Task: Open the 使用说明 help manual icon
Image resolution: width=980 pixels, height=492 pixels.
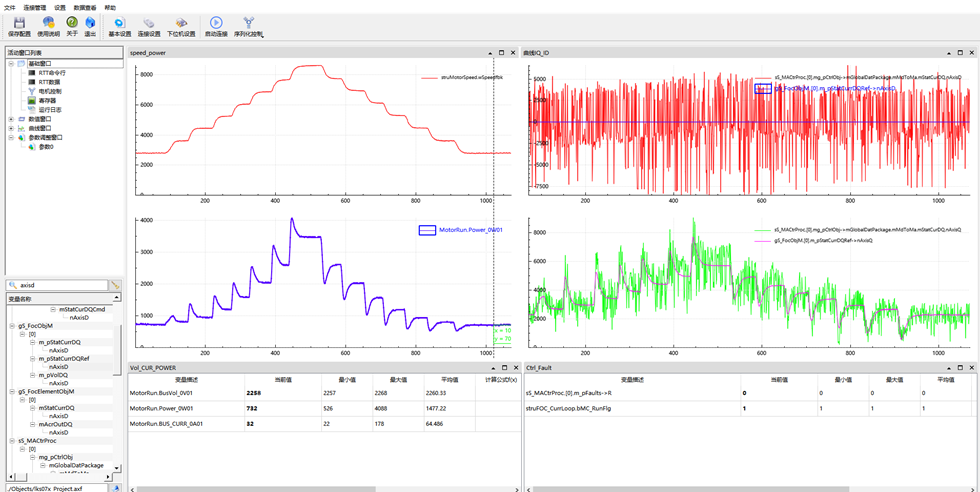Action: coord(48,22)
